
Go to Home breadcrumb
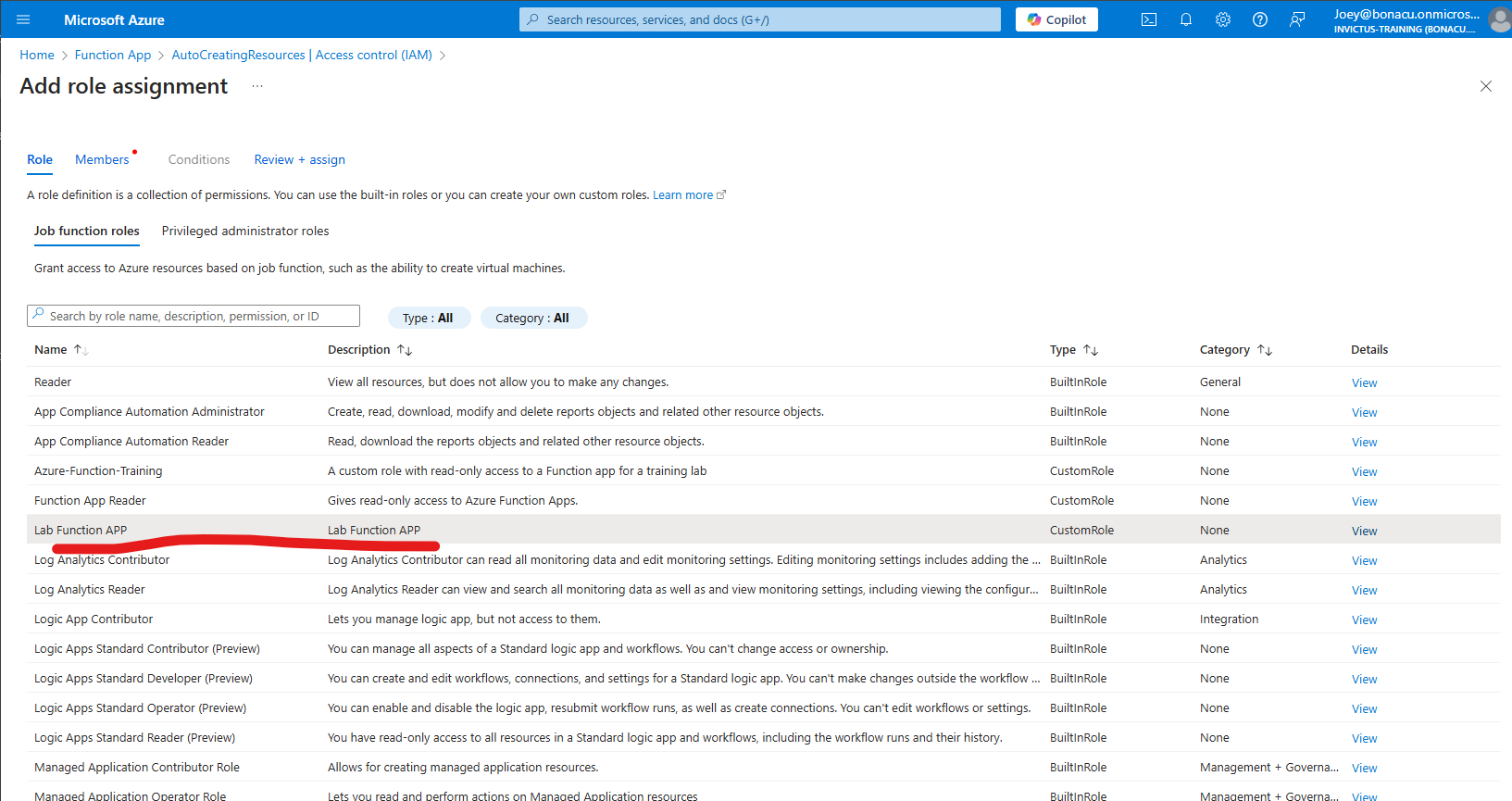[x=37, y=55]
